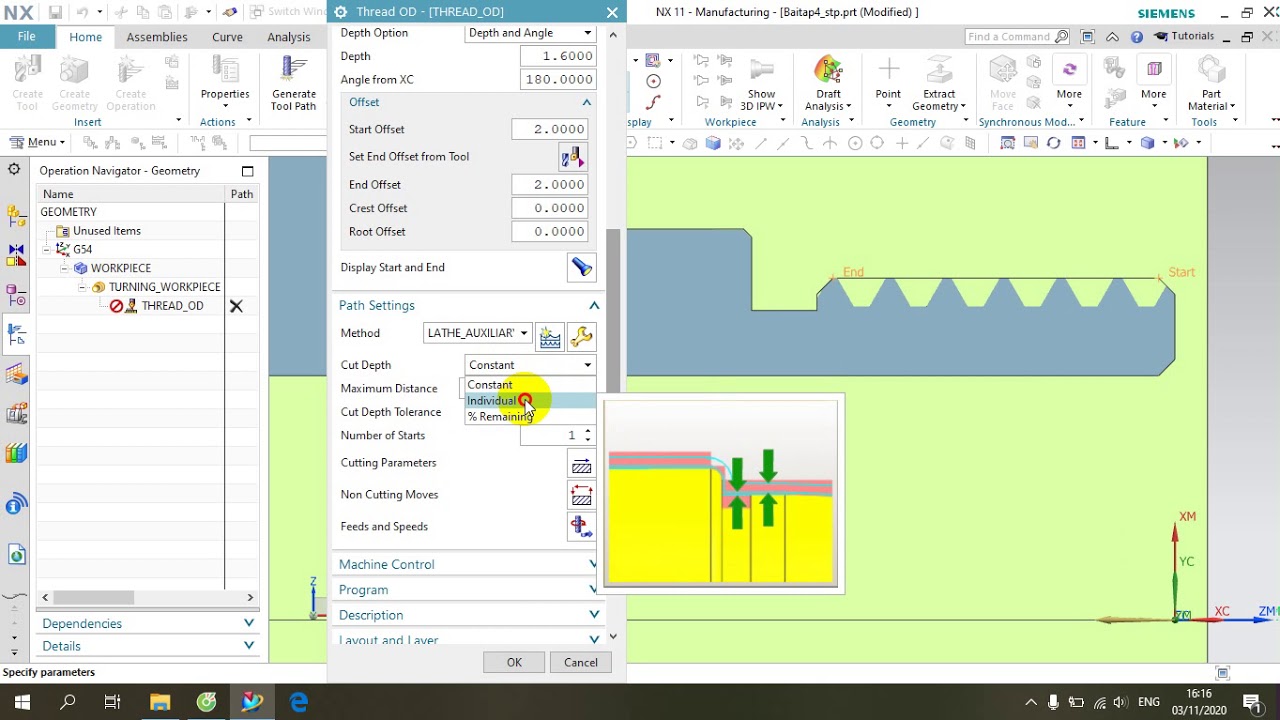Open the Non Cutting Moves icon

(x=581, y=495)
